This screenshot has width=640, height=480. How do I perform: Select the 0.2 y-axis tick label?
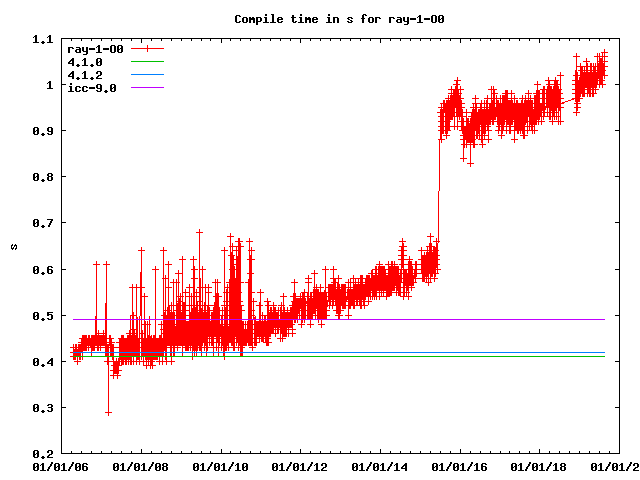point(42,454)
